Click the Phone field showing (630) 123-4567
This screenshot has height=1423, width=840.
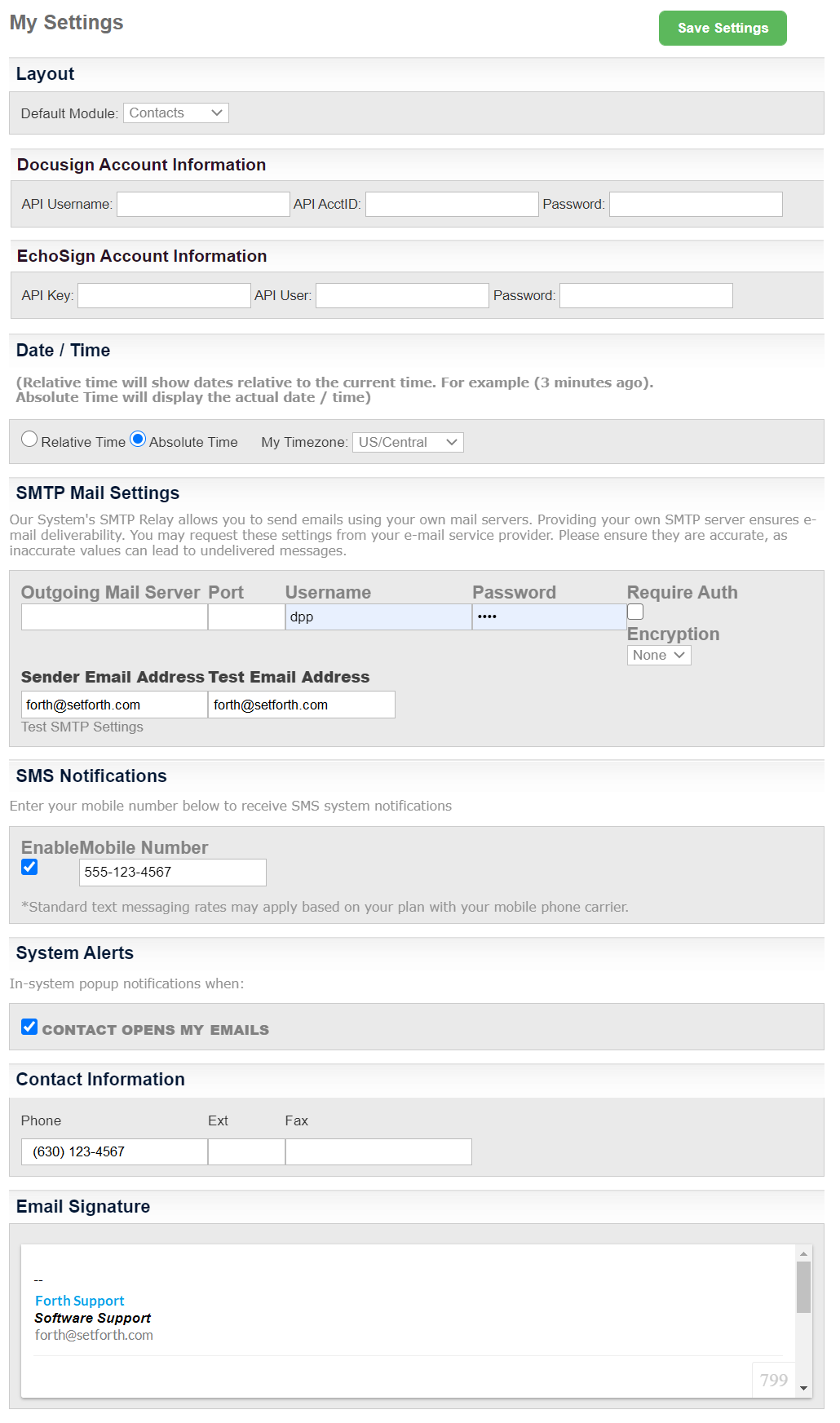pyautogui.click(x=113, y=1151)
